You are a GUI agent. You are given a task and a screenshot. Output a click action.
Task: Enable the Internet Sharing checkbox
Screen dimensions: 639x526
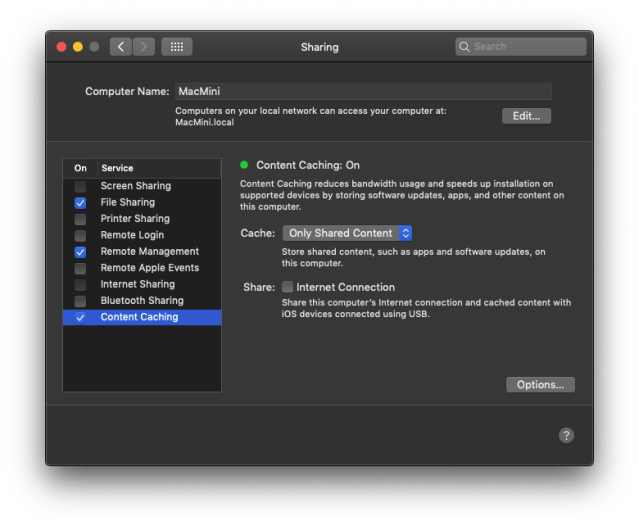80,284
